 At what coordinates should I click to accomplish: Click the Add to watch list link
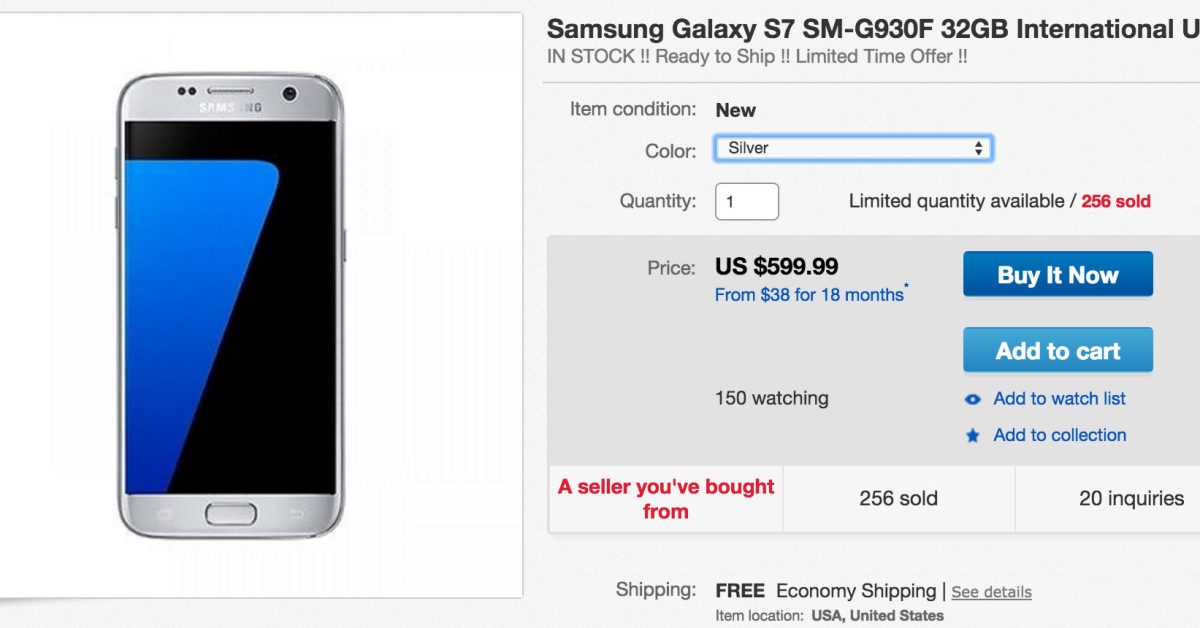pos(1059,399)
